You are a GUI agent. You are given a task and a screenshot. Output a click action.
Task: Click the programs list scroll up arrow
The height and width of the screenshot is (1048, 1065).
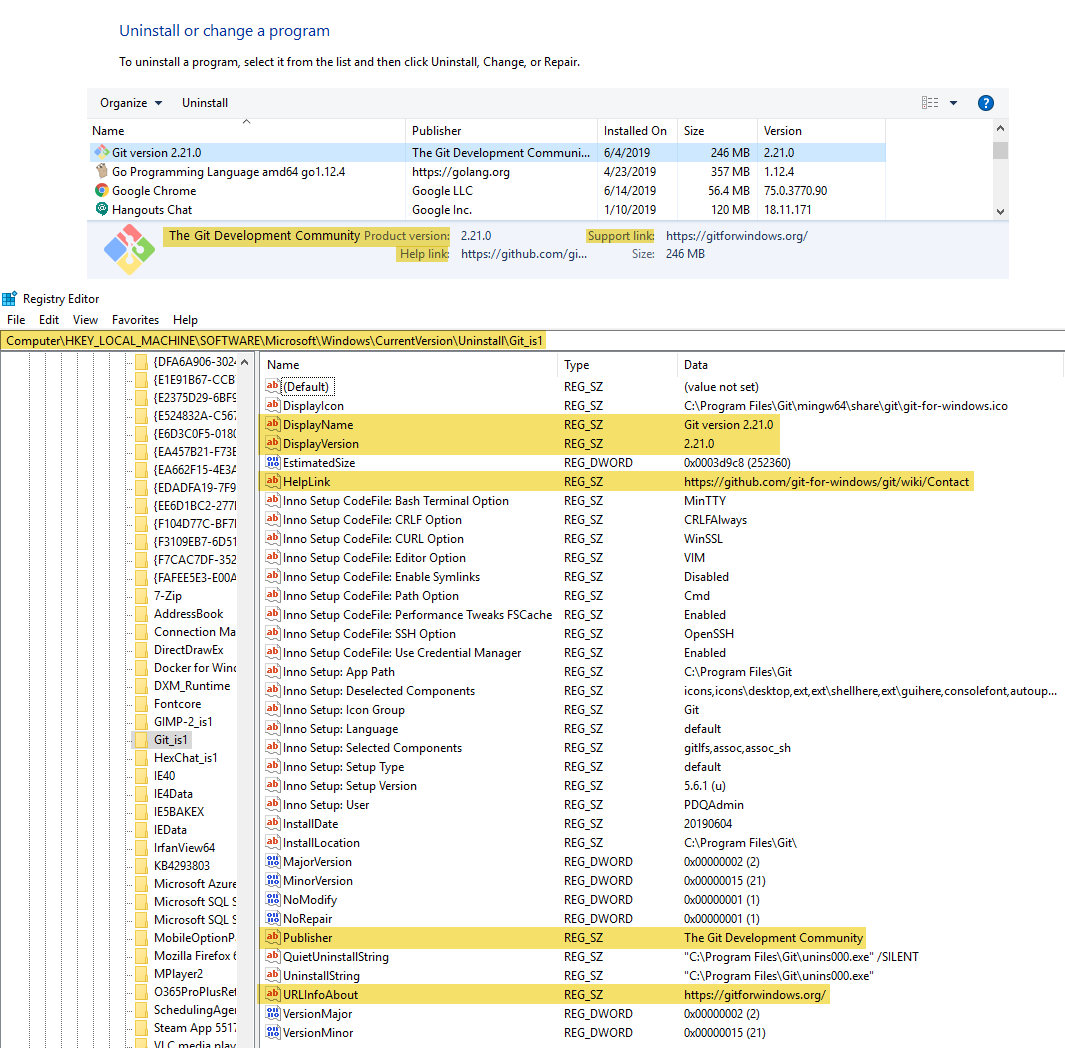1000,128
